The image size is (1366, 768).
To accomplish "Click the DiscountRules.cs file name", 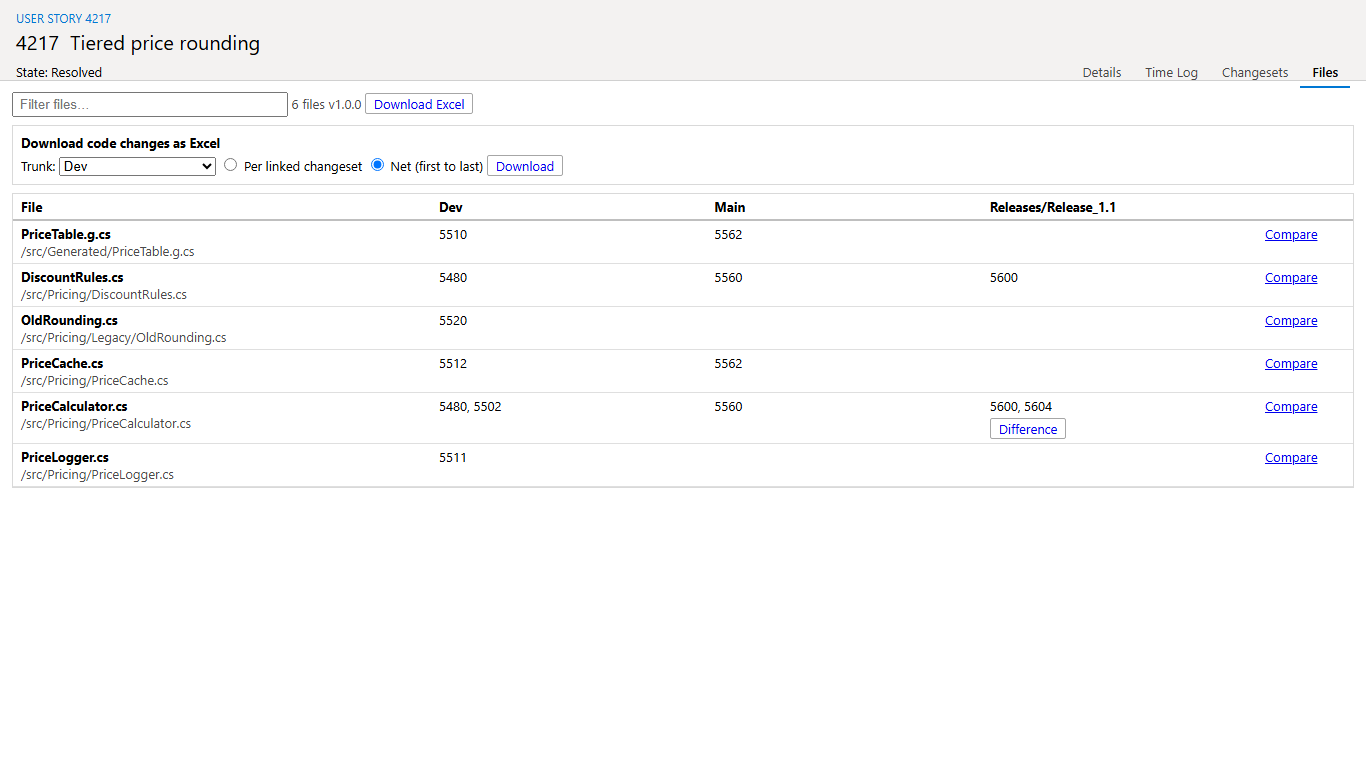I will [72, 278].
